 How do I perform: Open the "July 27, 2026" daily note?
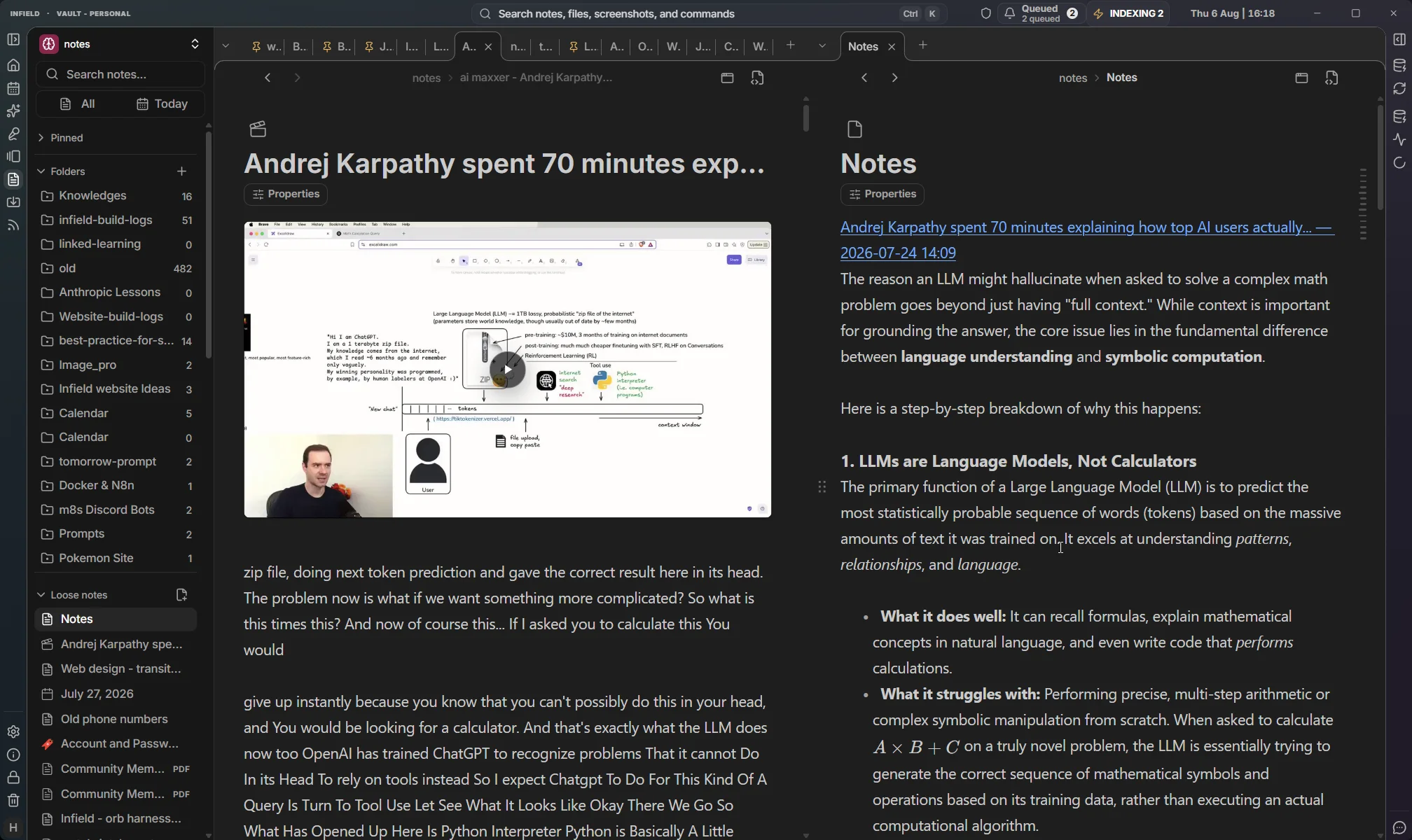tap(117, 694)
